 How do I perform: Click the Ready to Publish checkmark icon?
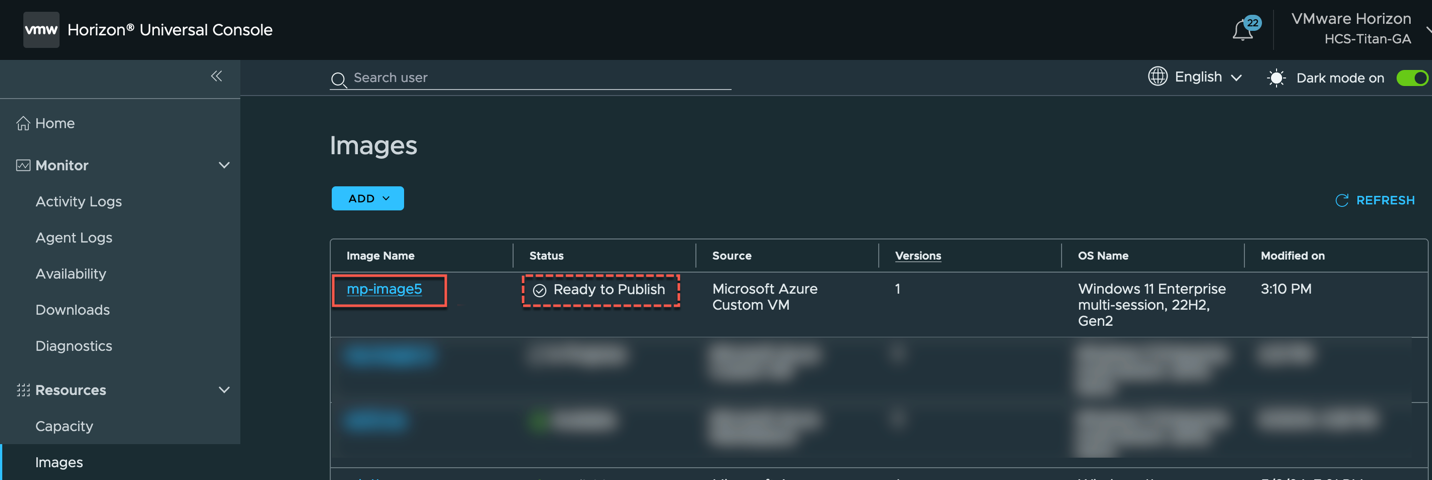(539, 290)
